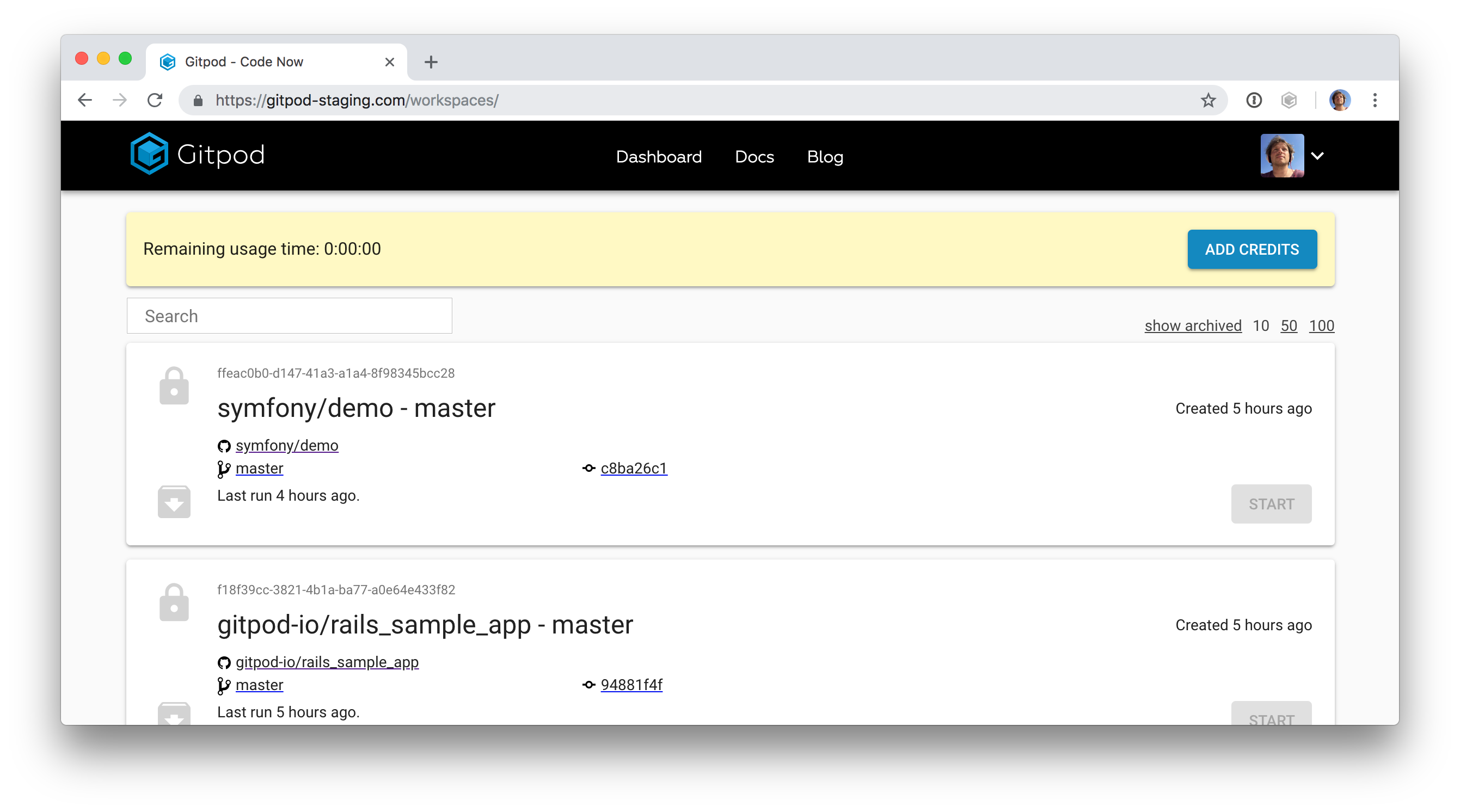Focus the workspace Search field
This screenshot has height=812, width=1460.
click(289, 316)
